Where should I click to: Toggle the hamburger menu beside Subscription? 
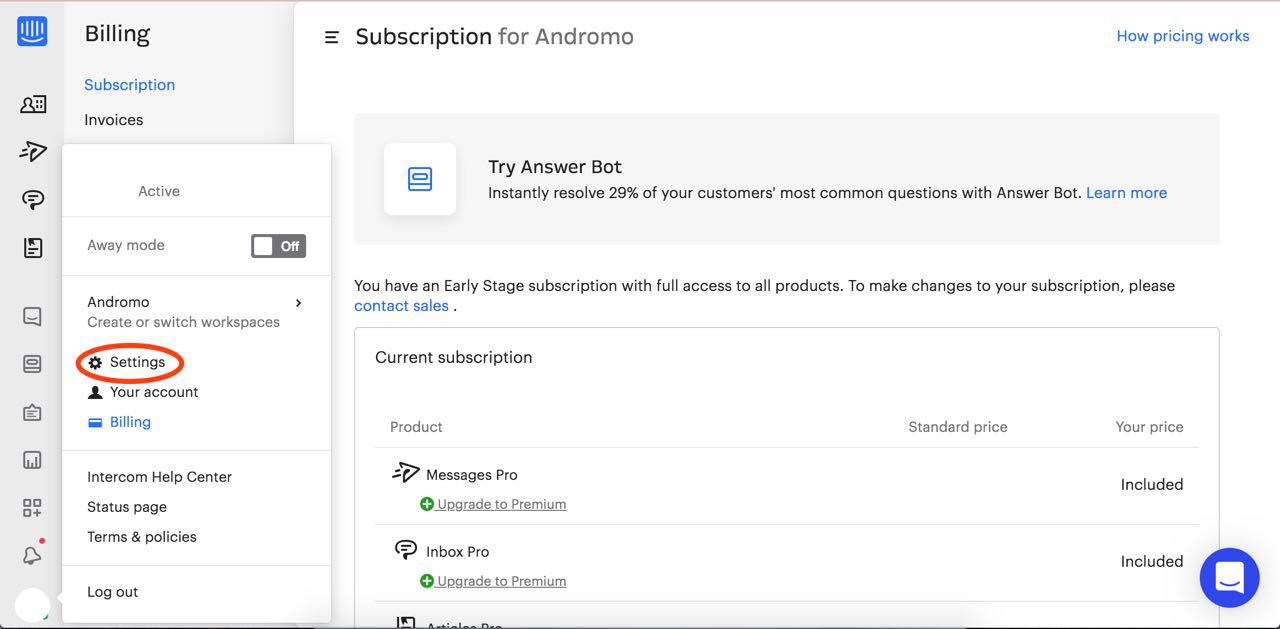[331, 38]
